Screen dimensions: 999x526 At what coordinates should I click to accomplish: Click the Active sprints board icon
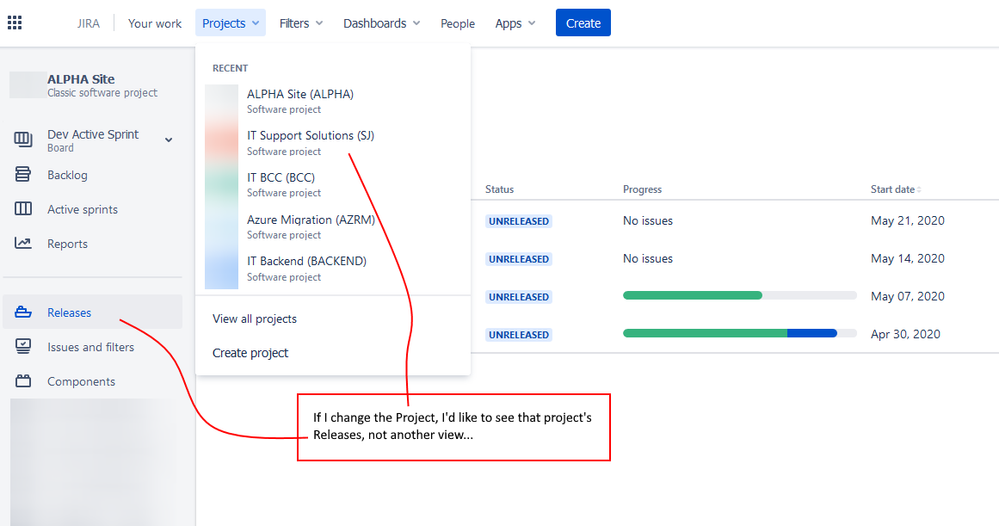coord(23,209)
